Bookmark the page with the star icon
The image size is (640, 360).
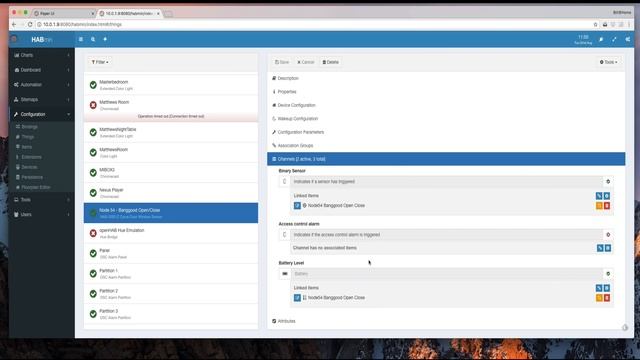(x=596, y=24)
